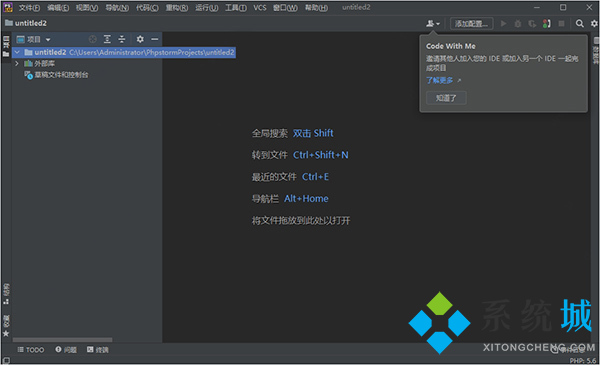Open project panel options gear
The image size is (600, 365).
[x=140, y=39]
